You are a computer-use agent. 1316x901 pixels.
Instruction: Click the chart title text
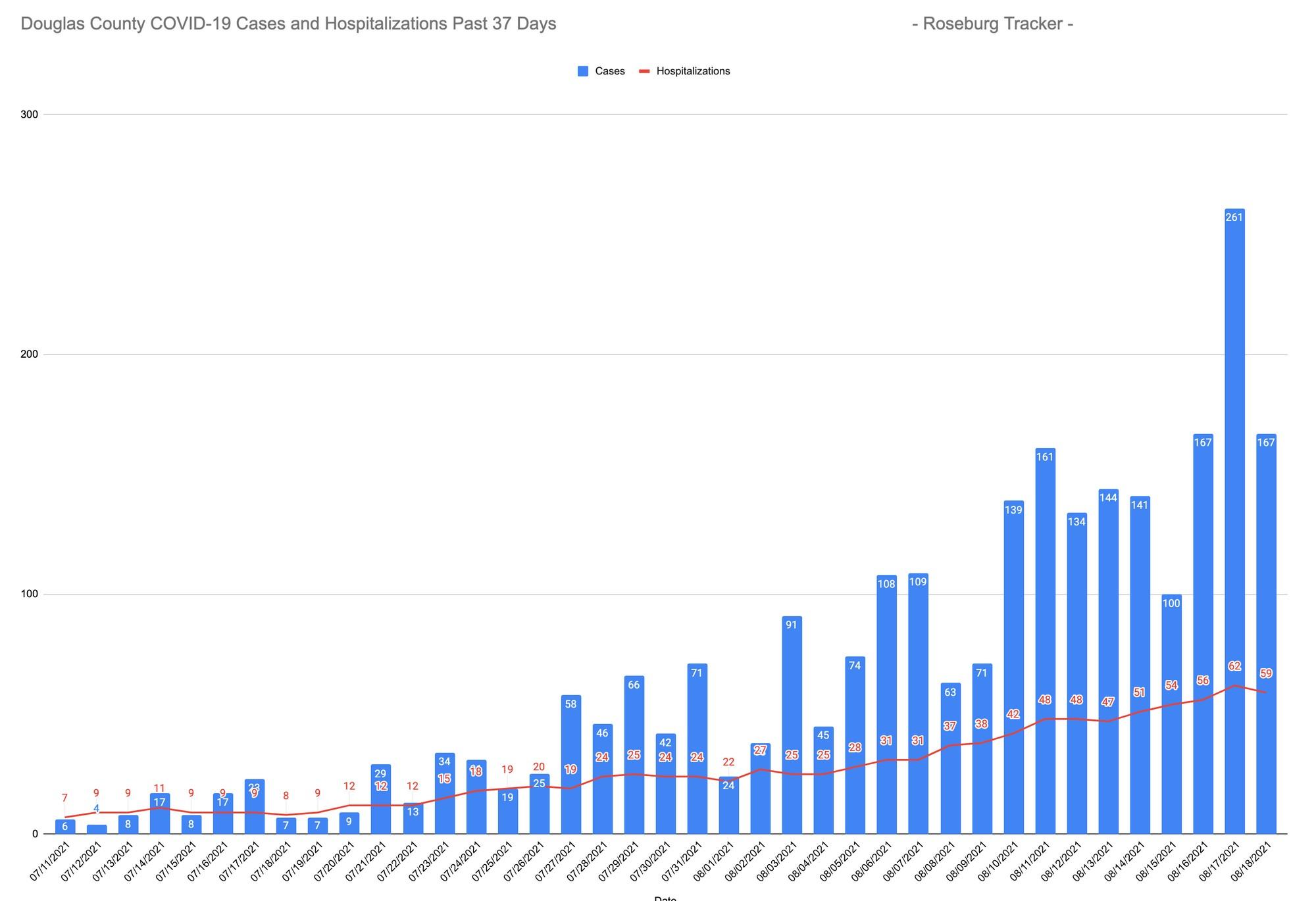pos(288,24)
